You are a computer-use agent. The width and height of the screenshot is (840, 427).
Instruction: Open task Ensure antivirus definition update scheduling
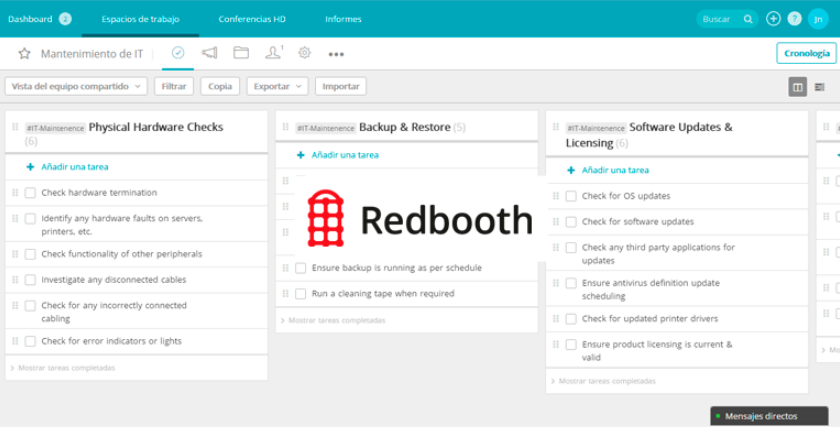(650, 289)
